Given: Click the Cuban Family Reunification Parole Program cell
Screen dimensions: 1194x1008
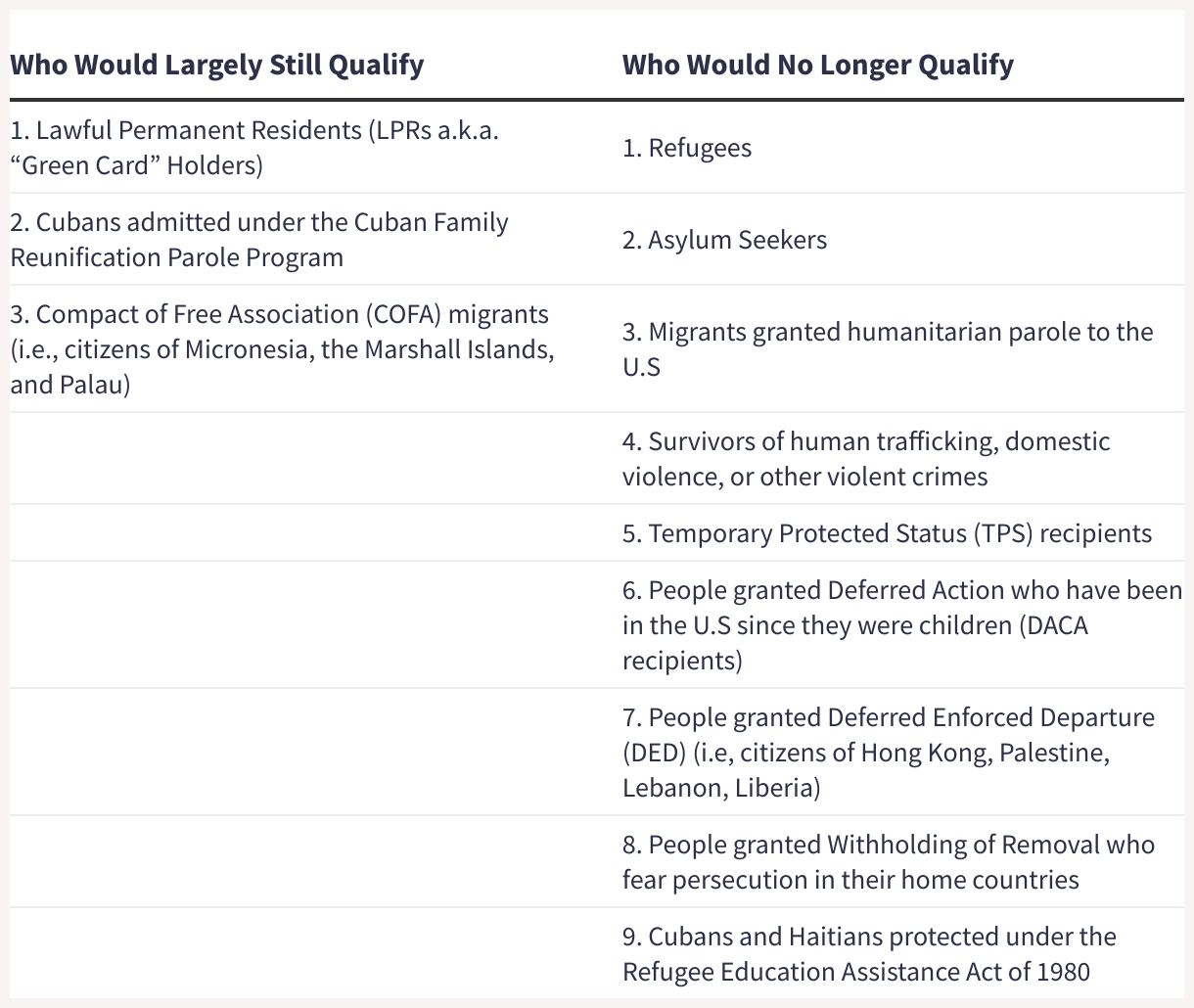Looking at the screenshot, I should click(x=259, y=240).
